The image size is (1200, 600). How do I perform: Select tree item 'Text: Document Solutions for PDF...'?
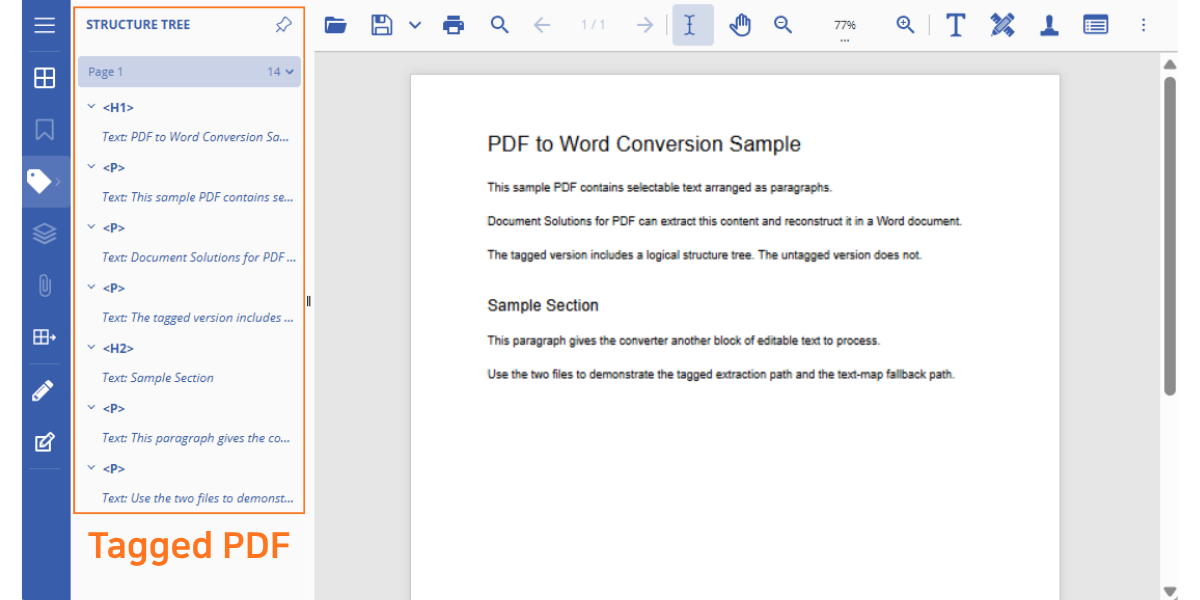coord(199,257)
